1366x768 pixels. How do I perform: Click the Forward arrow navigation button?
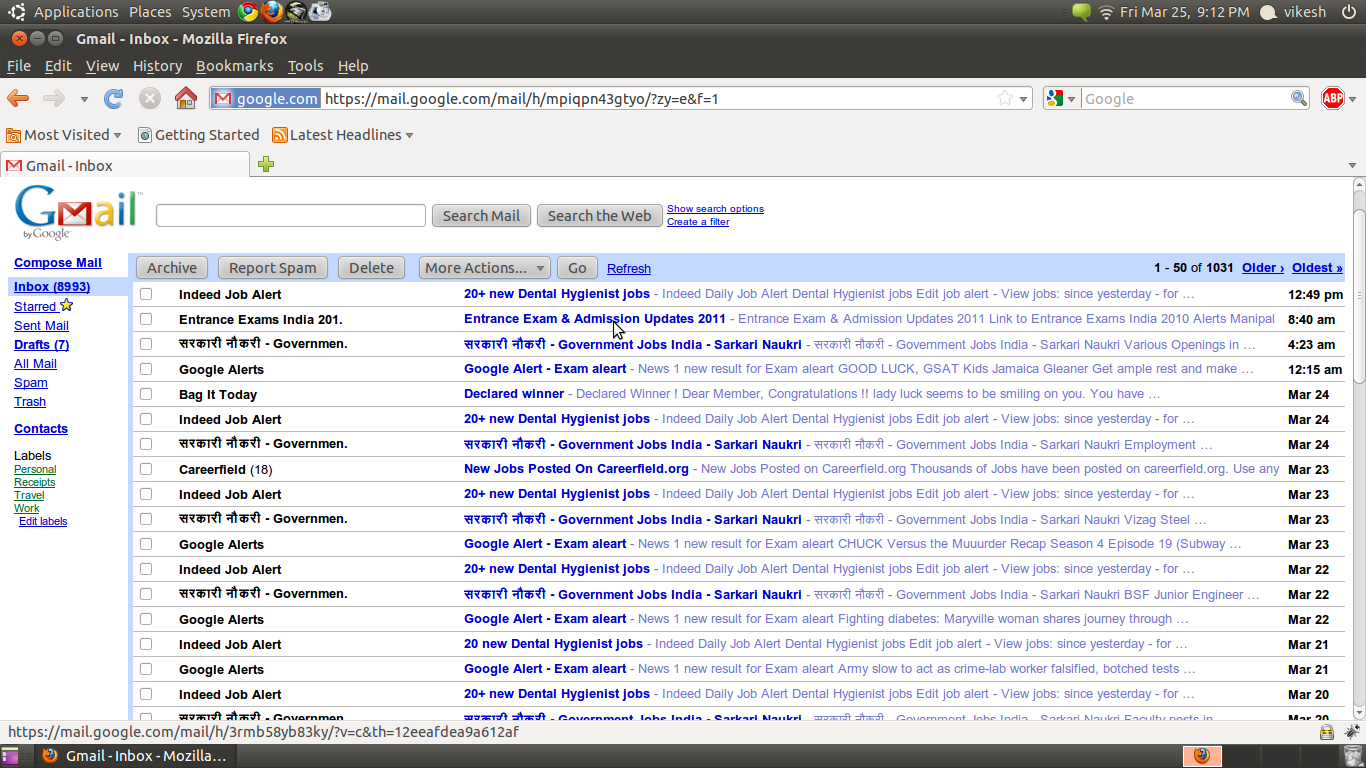click(x=54, y=98)
